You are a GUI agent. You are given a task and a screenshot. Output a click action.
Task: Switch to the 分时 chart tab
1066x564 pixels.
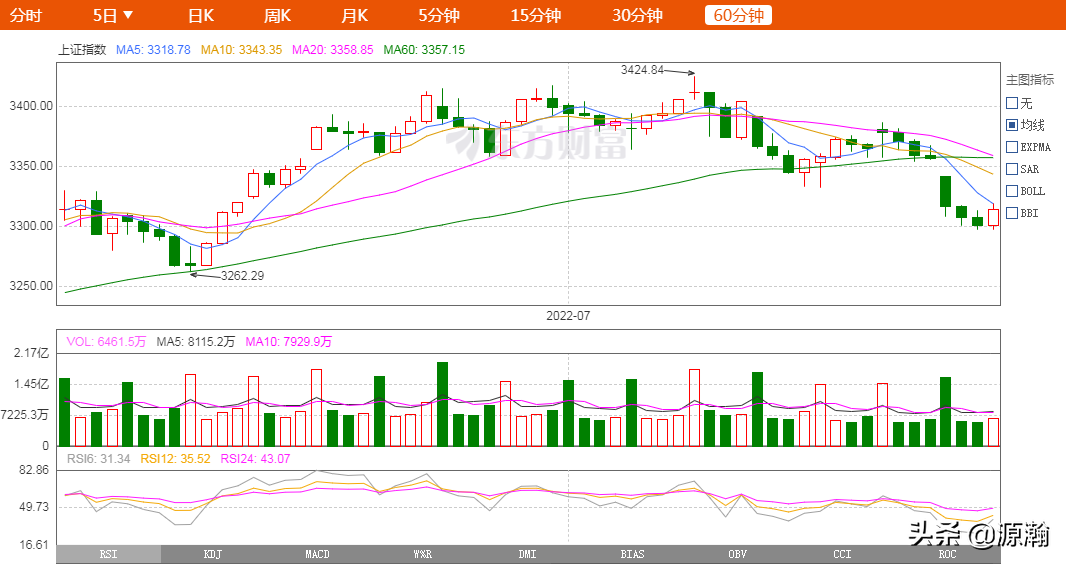(x=26, y=15)
